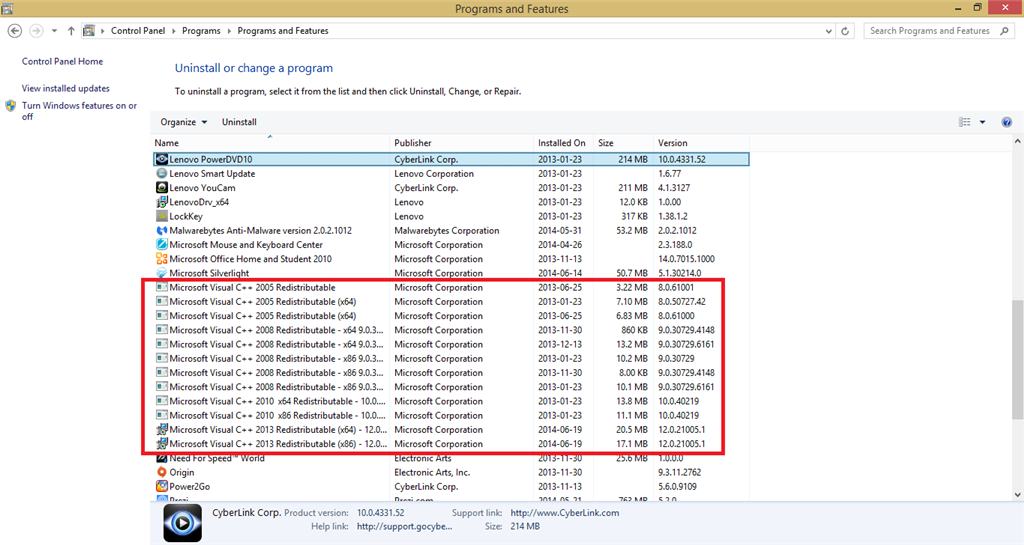The height and width of the screenshot is (545, 1024).
Task: Click the Lenovo YouCam icon
Action: pos(161,187)
